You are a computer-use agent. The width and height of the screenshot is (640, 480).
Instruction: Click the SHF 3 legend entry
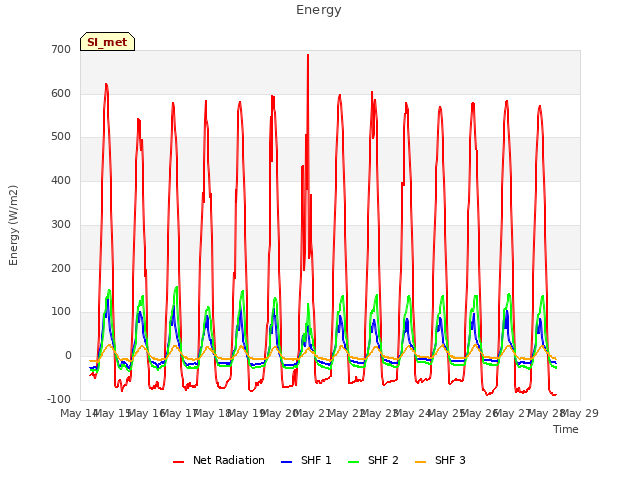(x=440, y=460)
